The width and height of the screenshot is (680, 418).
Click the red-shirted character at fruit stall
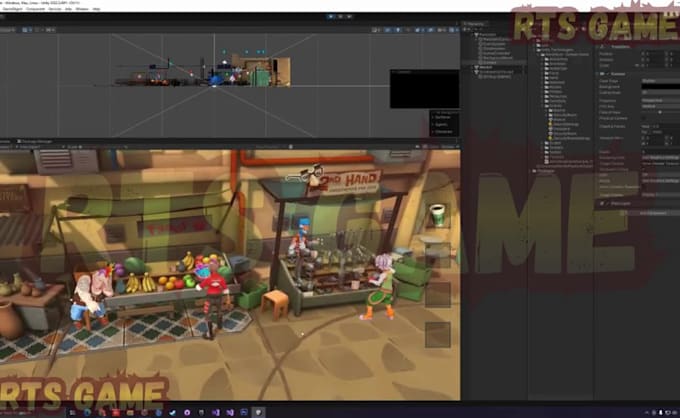pyautogui.click(x=214, y=299)
